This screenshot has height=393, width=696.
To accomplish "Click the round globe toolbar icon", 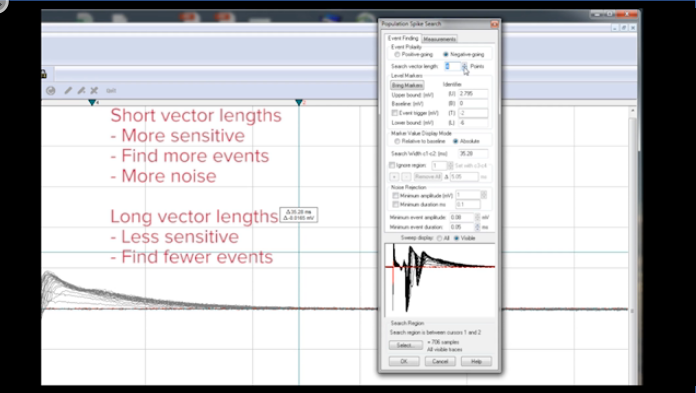I will click(x=51, y=91).
